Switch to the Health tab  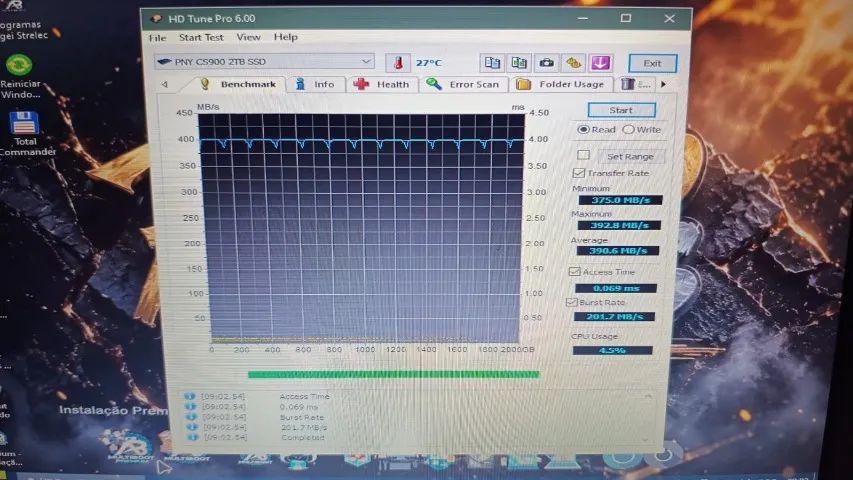[382, 84]
